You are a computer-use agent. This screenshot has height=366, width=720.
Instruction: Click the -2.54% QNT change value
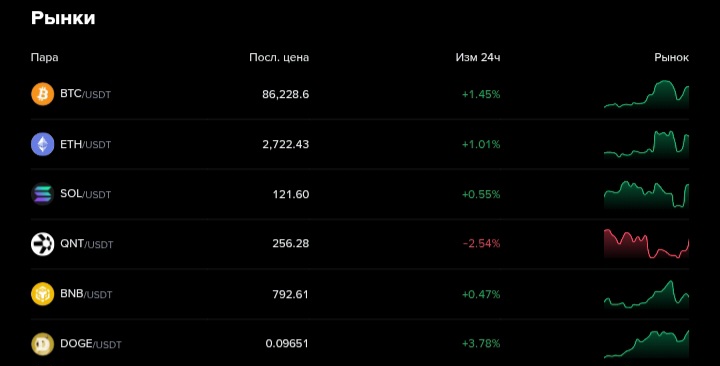click(x=481, y=243)
